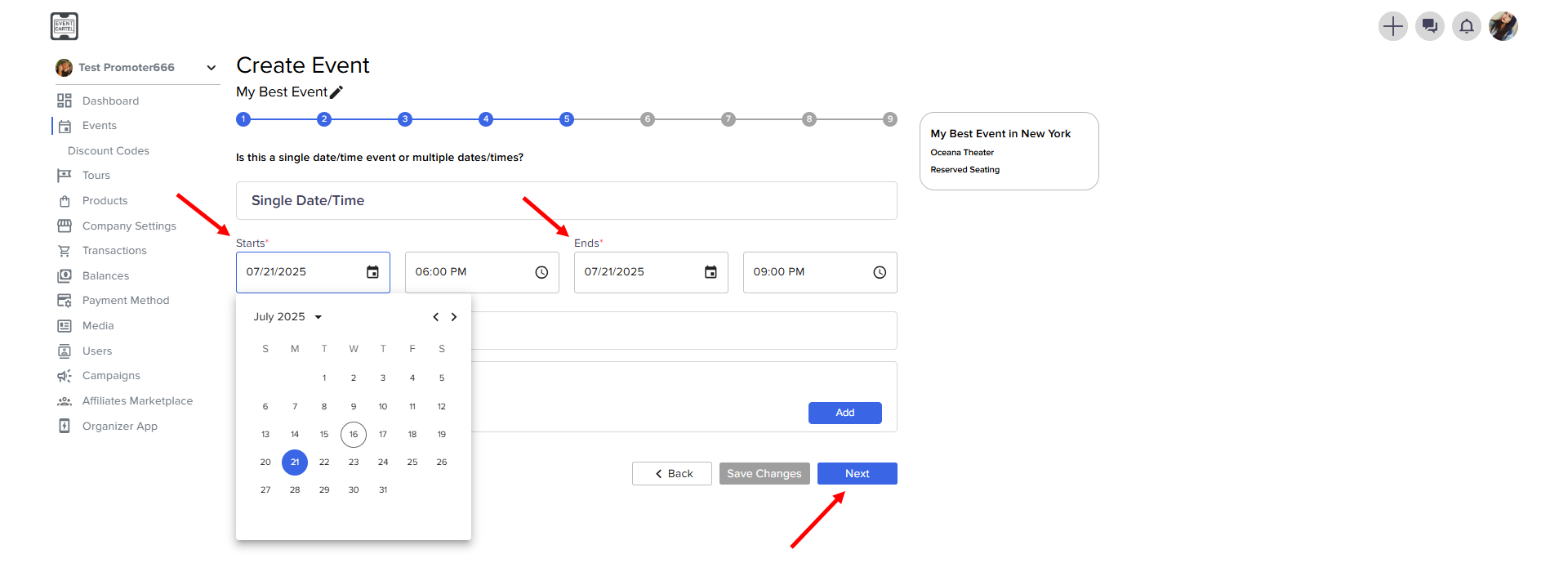
Task: Select July 22 in the calendar
Action: point(324,463)
